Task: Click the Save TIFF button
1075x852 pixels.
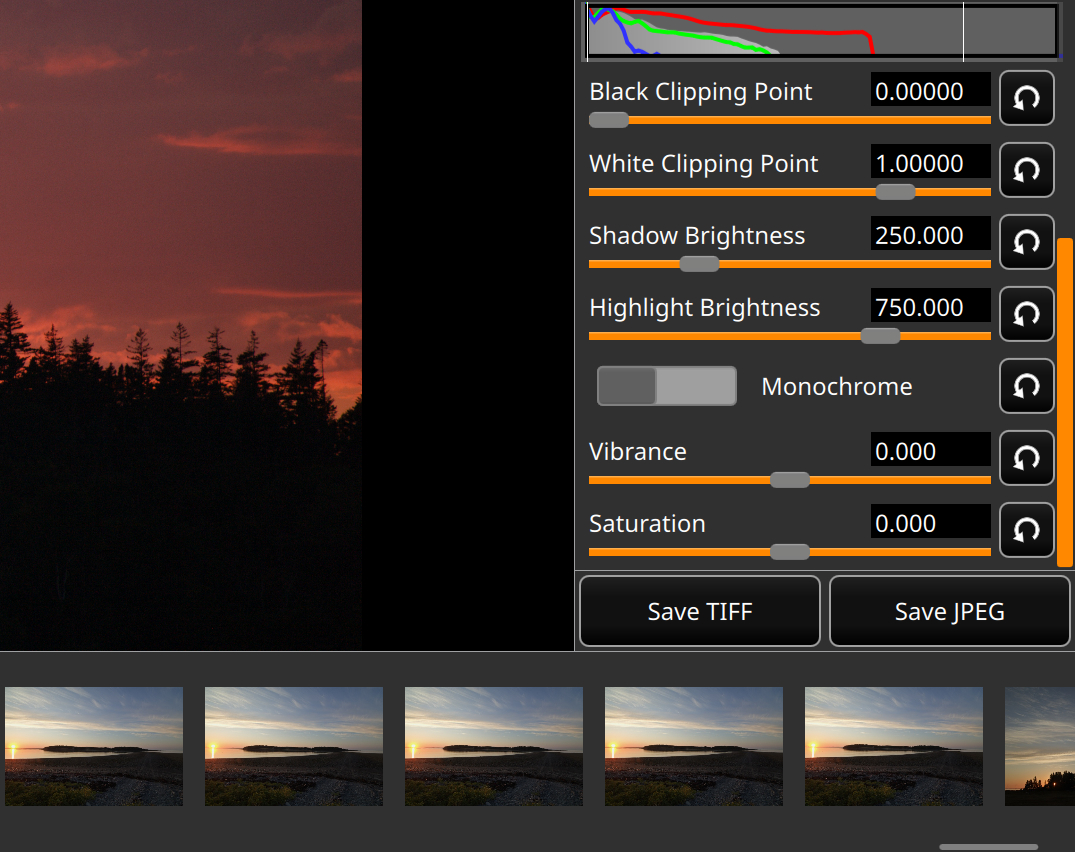Action: (699, 611)
